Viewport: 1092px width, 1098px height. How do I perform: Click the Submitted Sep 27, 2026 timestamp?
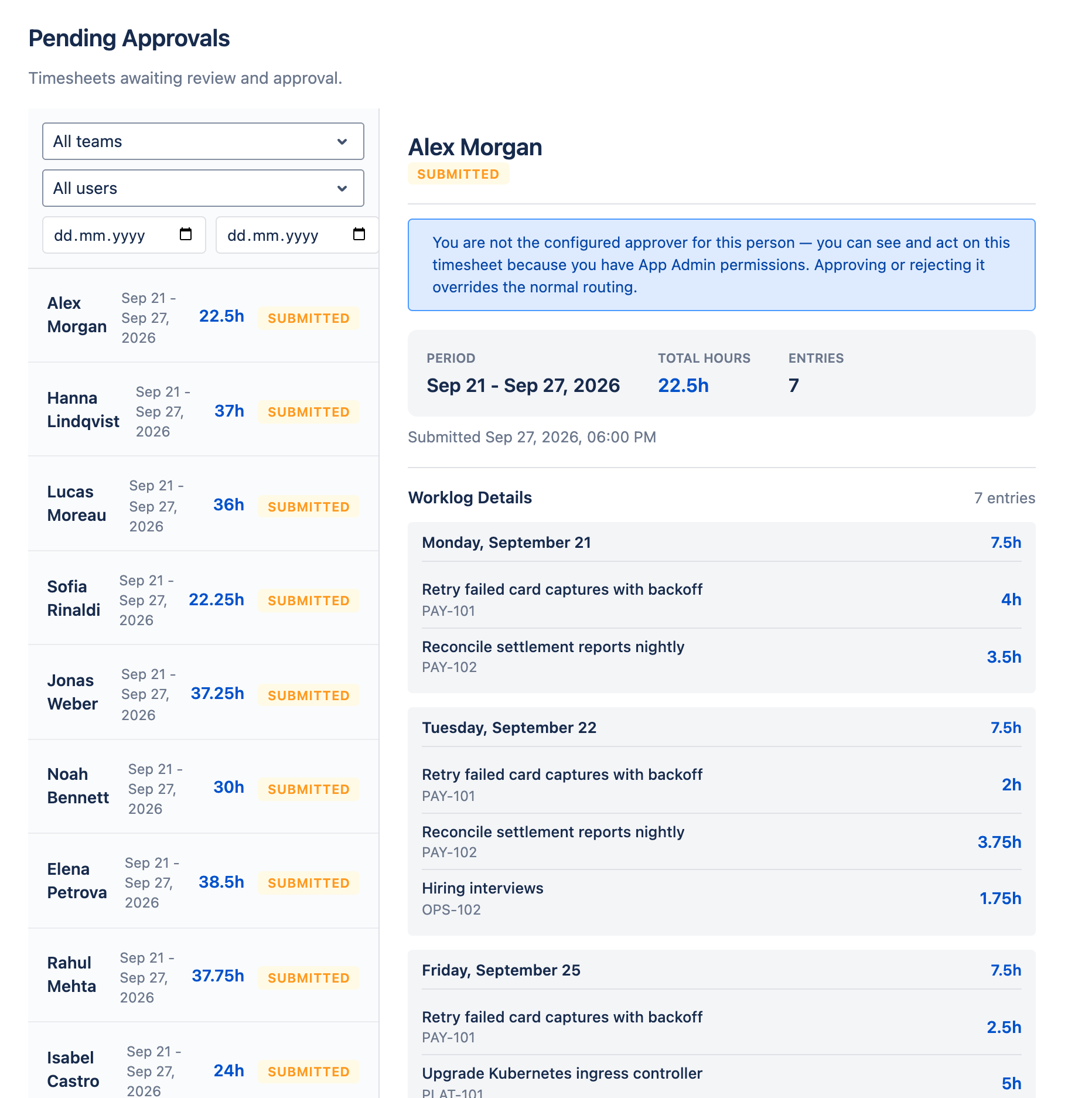(x=532, y=437)
